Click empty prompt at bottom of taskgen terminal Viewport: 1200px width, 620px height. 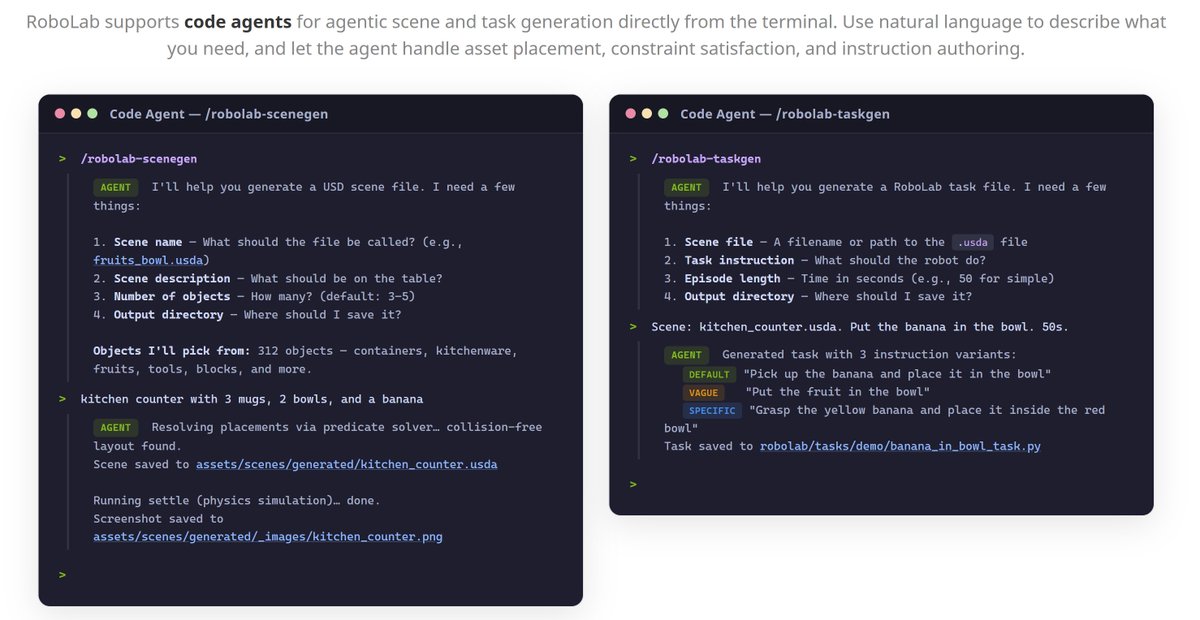point(633,484)
